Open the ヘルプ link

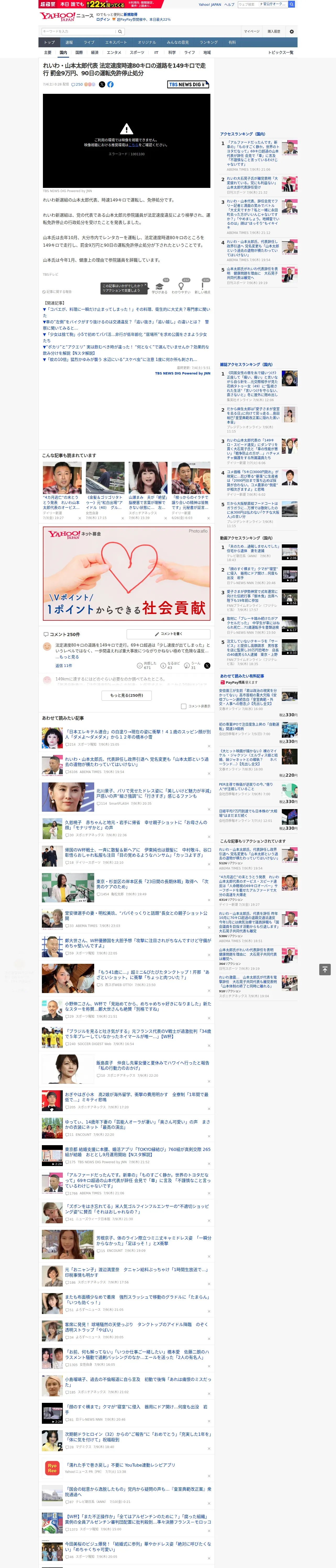tap(229, 4)
